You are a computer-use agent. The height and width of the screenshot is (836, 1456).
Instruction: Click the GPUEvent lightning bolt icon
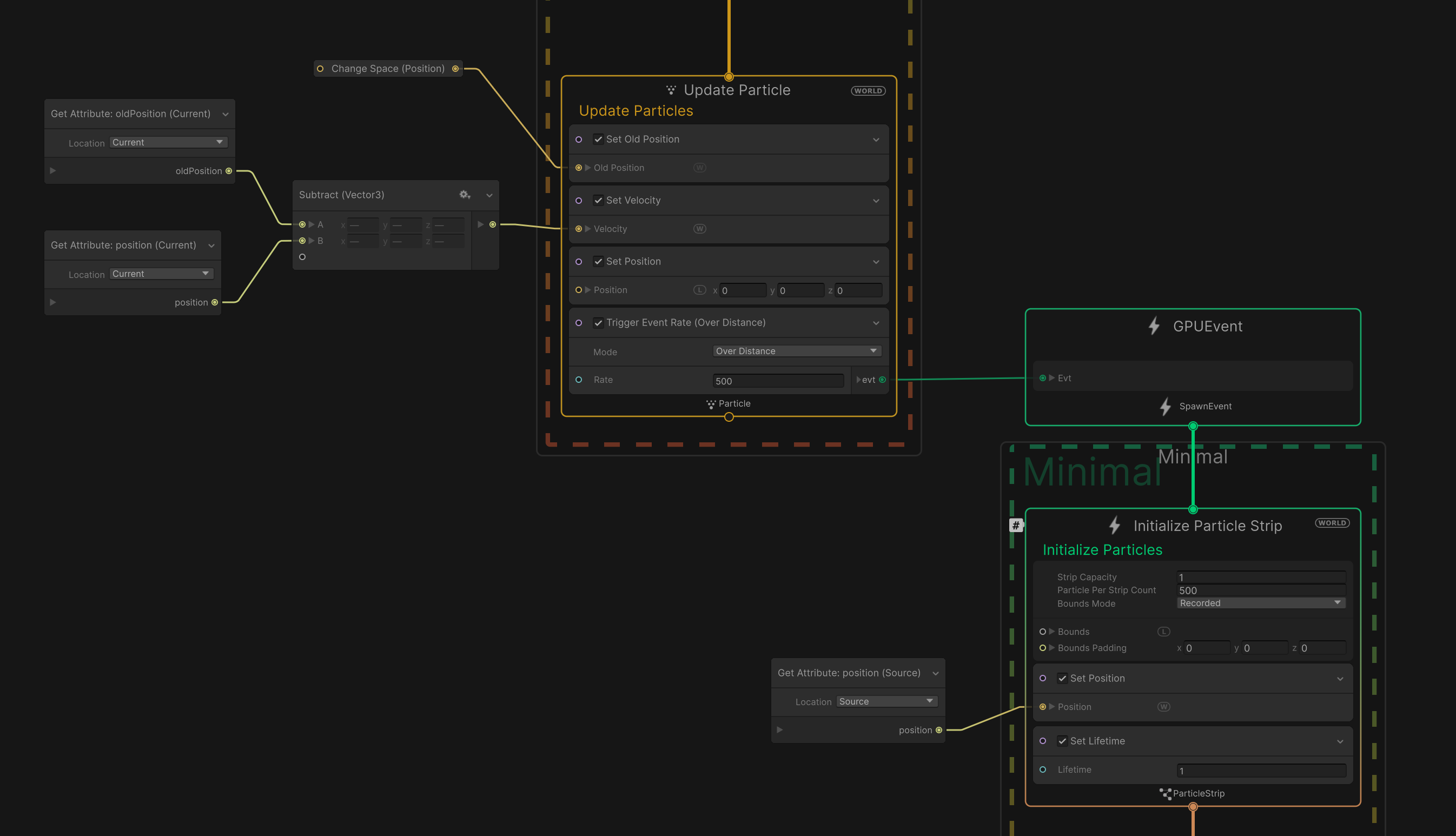[x=1154, y=326]
